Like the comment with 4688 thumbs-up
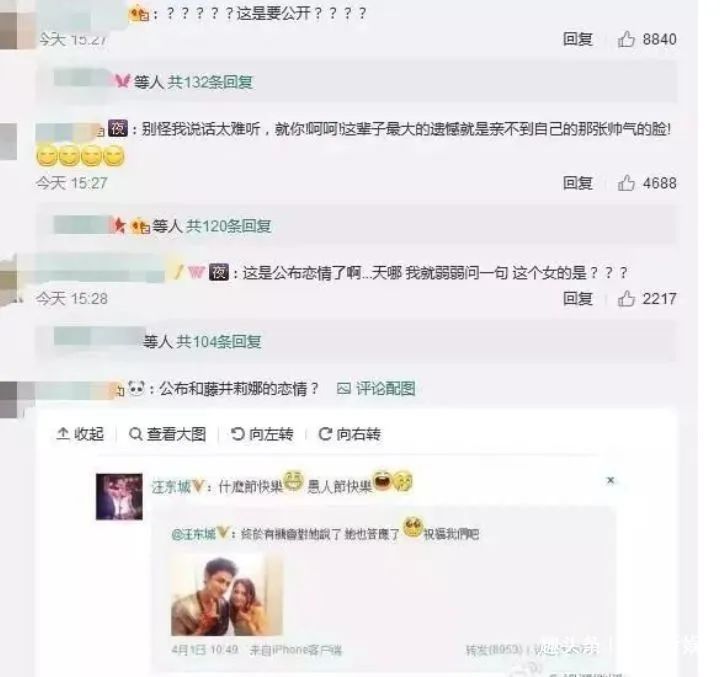The height and width of the screenshot is (677, 724). pos(626,183)
